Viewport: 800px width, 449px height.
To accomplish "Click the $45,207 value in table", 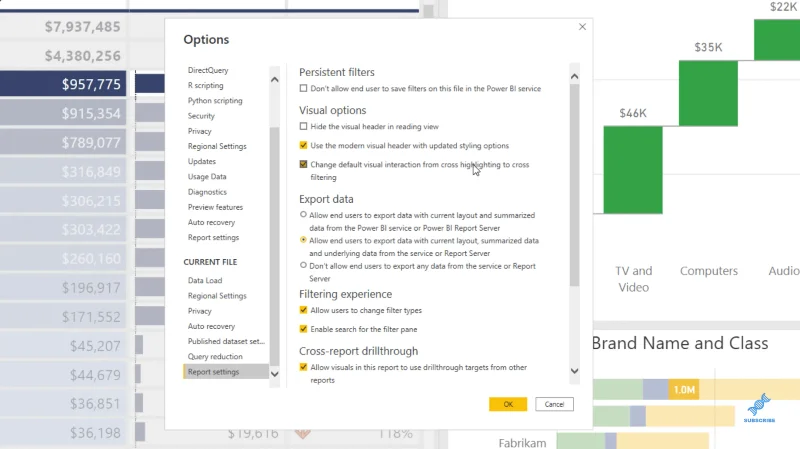I will pyautogui.click(x=95, y=345).
